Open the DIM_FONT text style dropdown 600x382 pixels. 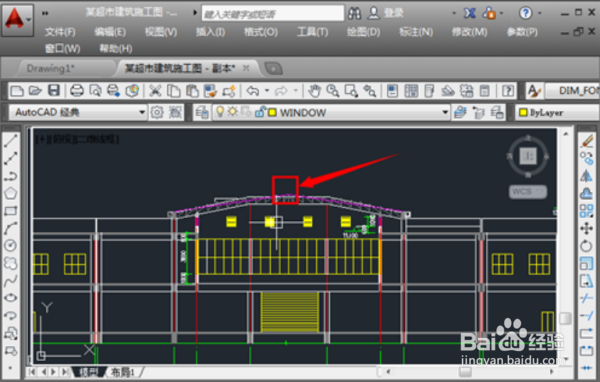(572, 91)
